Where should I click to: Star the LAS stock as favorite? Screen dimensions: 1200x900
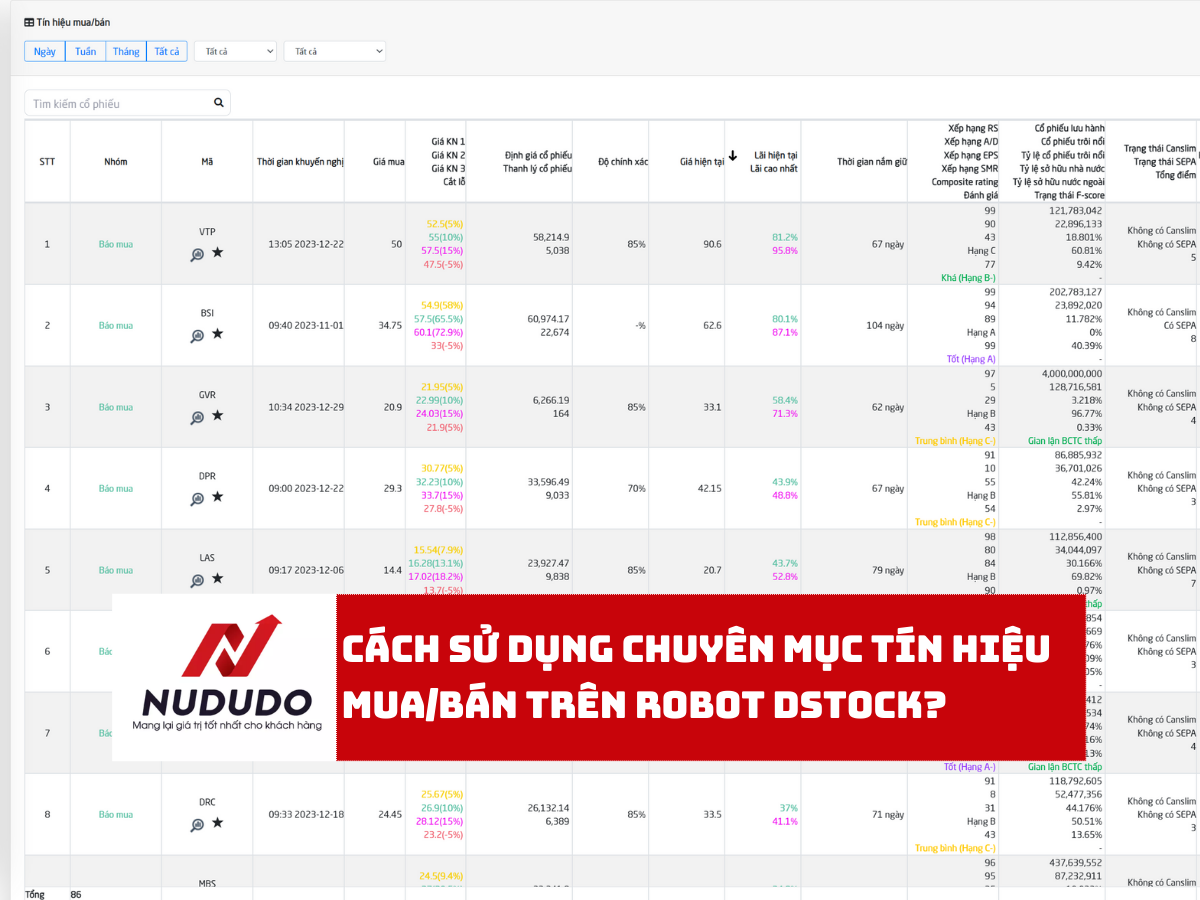click(217, 579)
